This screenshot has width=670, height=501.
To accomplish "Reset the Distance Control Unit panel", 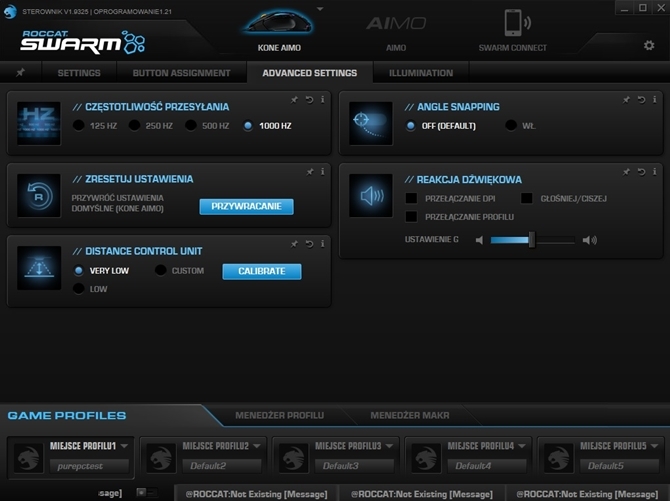I will (309, 244).
